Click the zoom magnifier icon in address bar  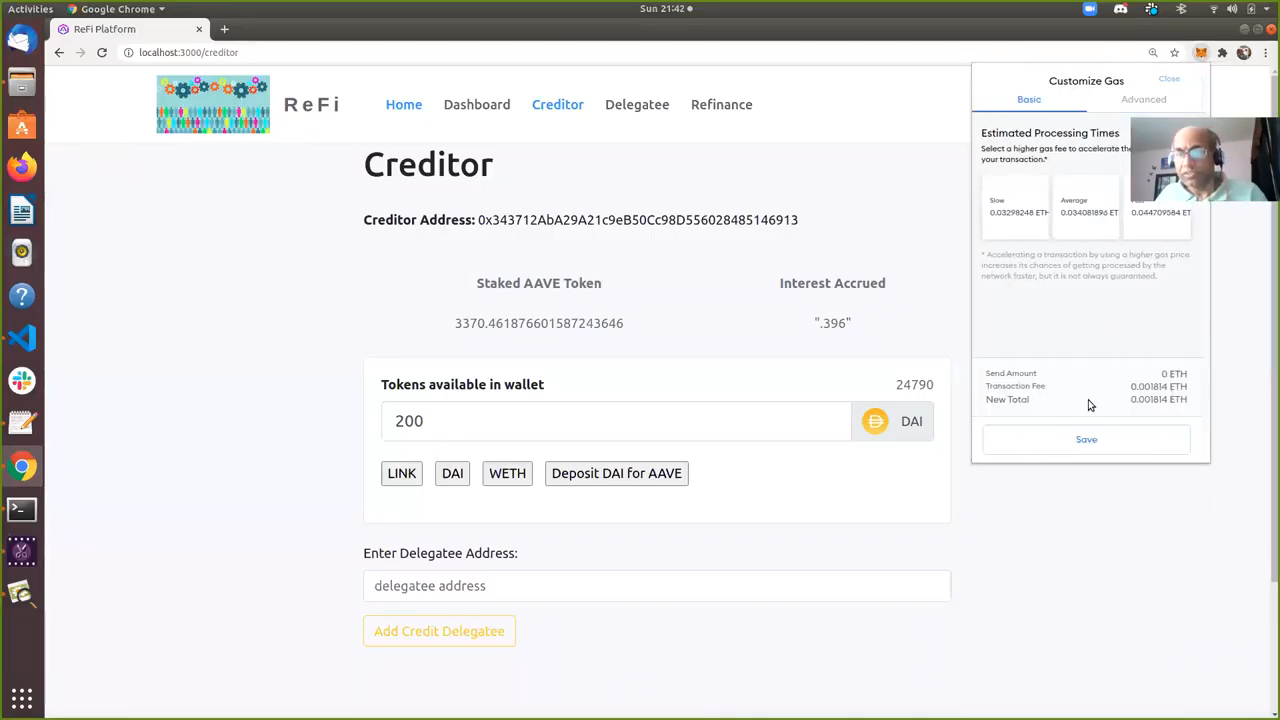pyautogui.click(x=1153, y=52)
